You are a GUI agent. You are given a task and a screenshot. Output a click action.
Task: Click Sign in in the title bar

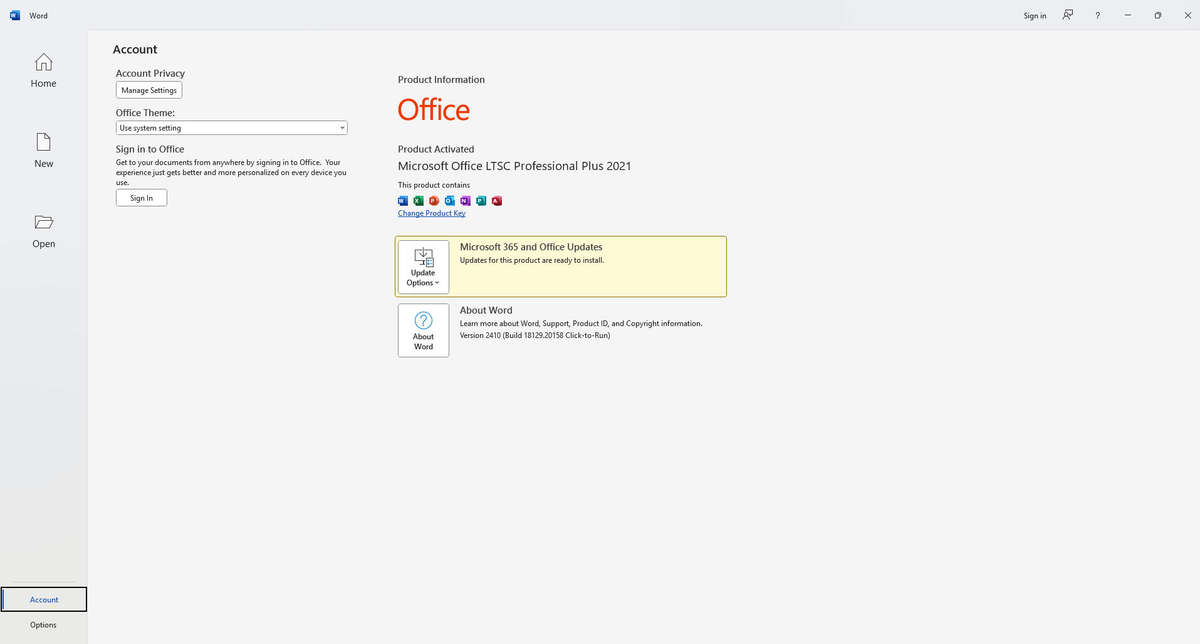tap(1035, 15)
